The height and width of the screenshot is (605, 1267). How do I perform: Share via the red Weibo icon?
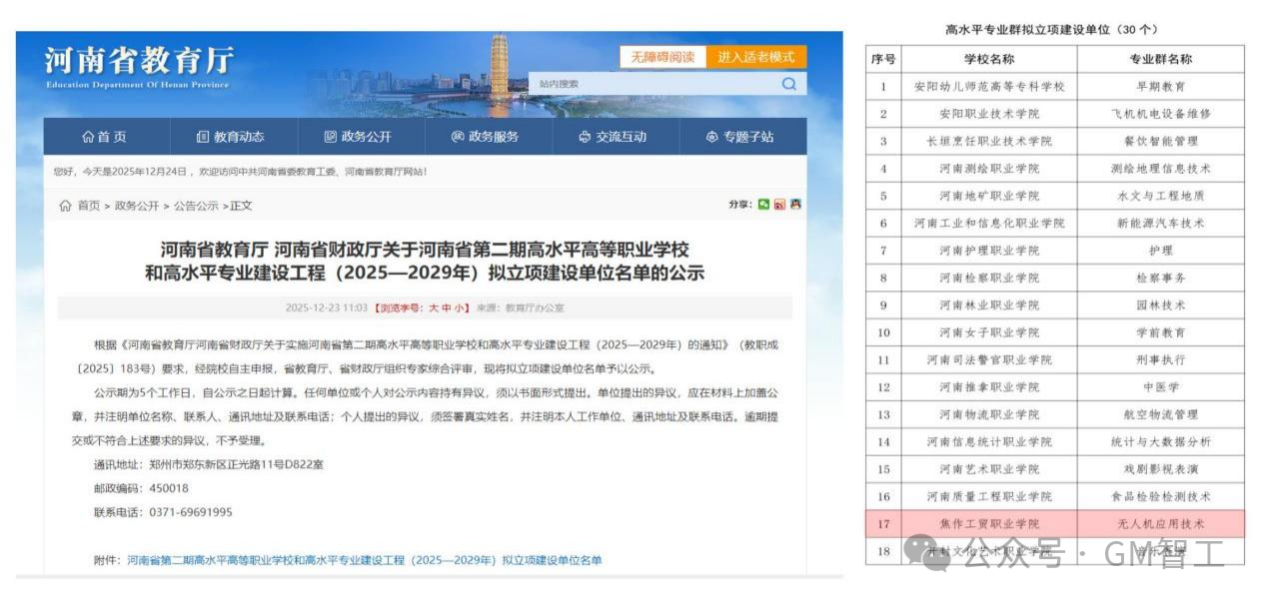pyautogui.click(x=780, y=205)
